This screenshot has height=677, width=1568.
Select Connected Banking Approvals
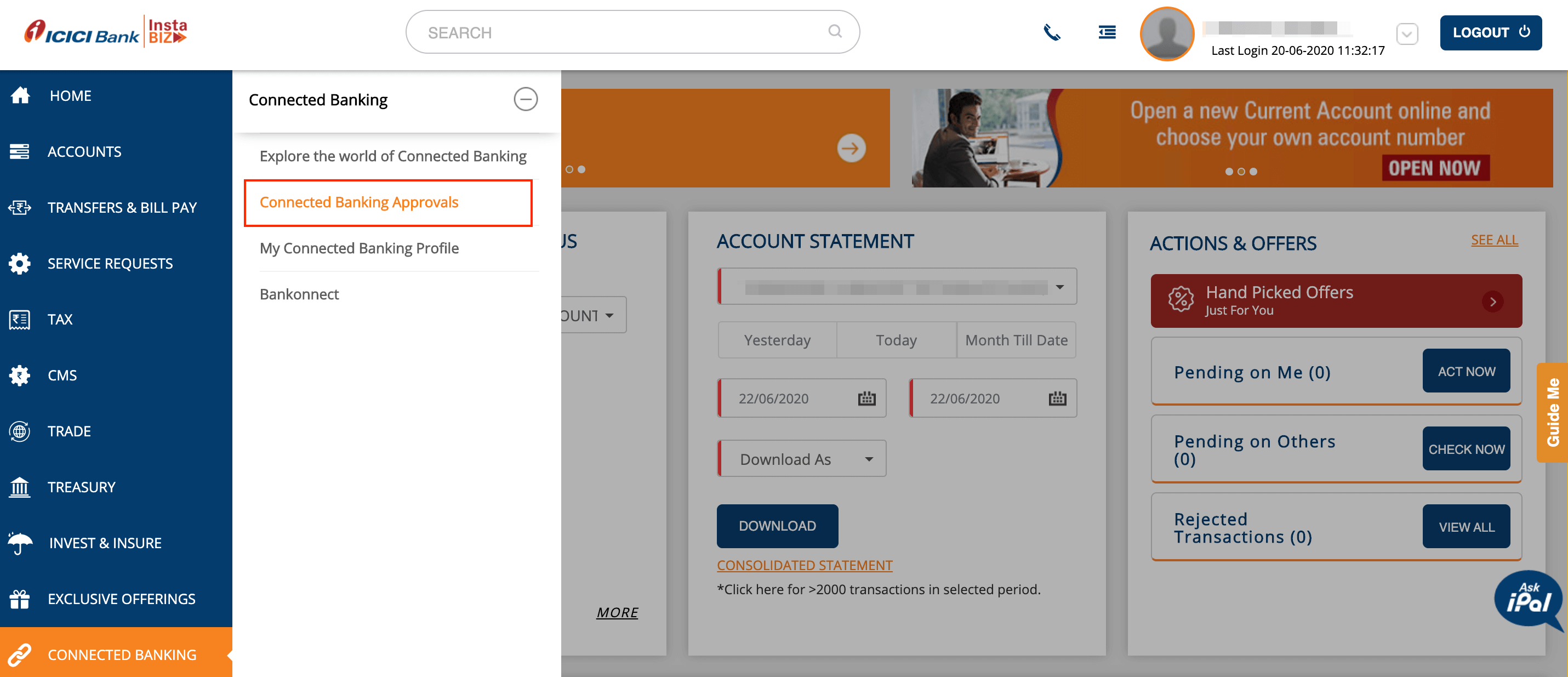(359, 202)
